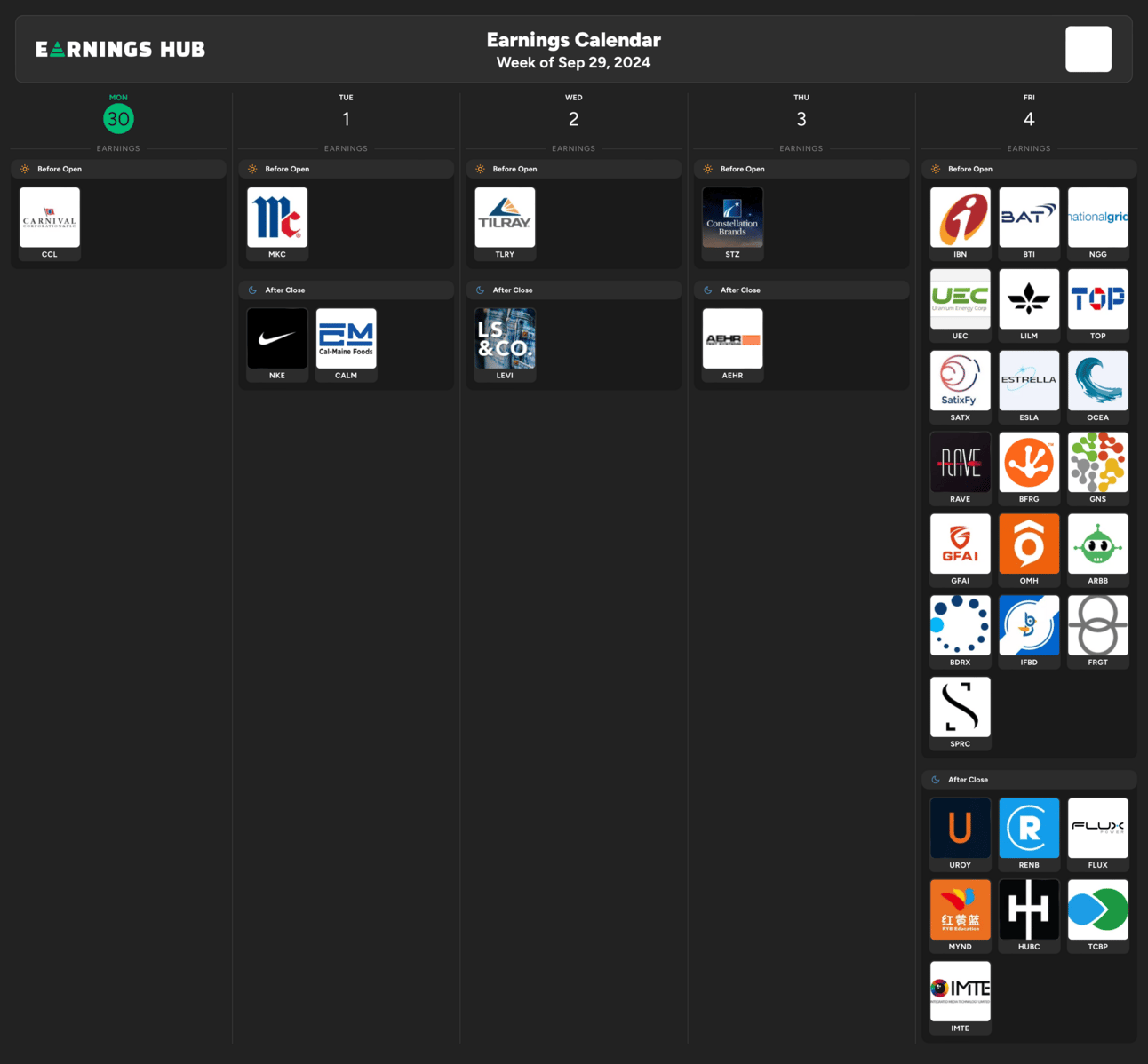1148x1064 pixels.
Task: Click 'Week of Sep 29, 2024' text
Action: [573, 62]
